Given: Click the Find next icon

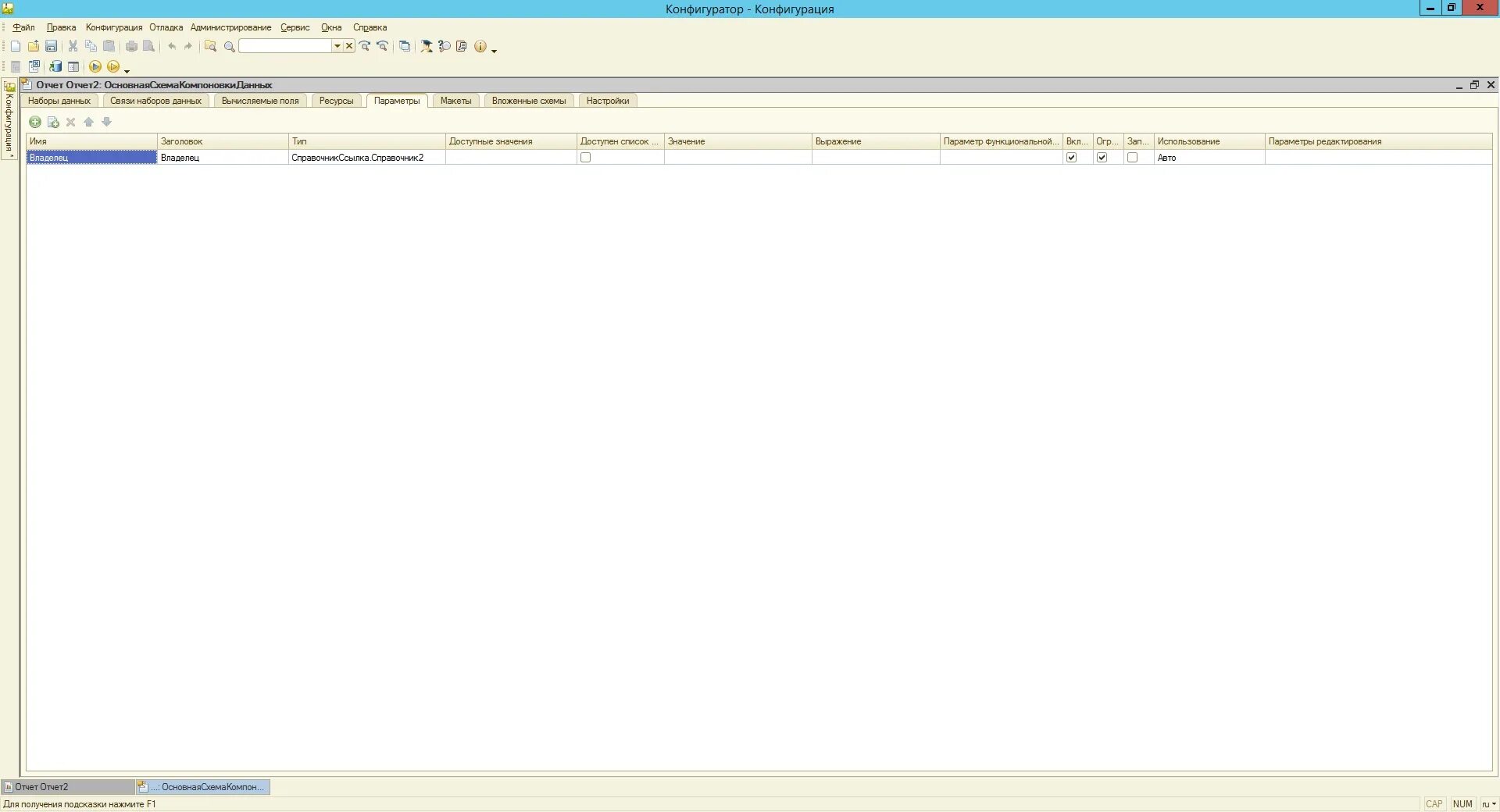Looking at the screenshot, I should [365, 47].
